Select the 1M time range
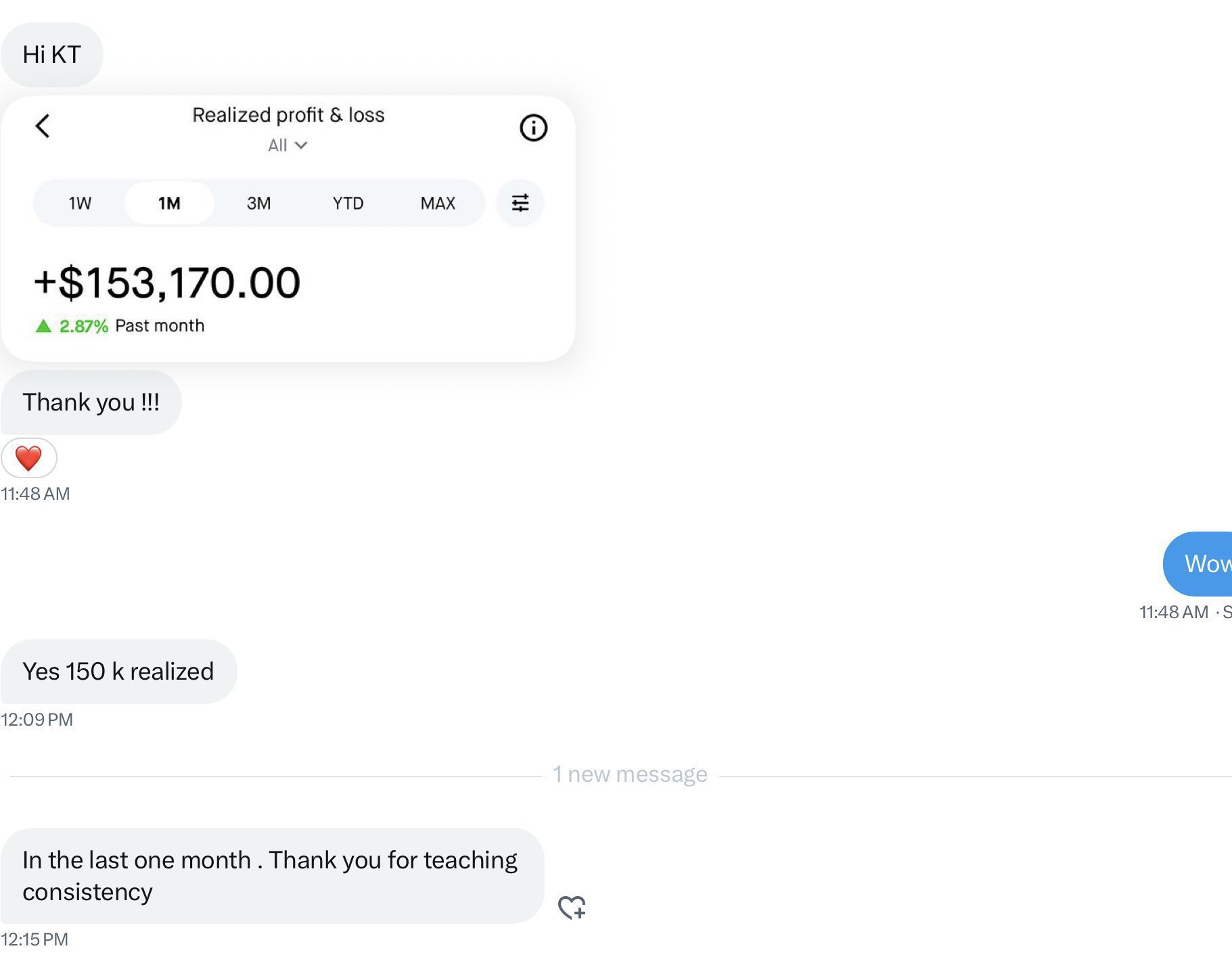Viewport: 1232px width, 959px height. [x=169, y=204]
